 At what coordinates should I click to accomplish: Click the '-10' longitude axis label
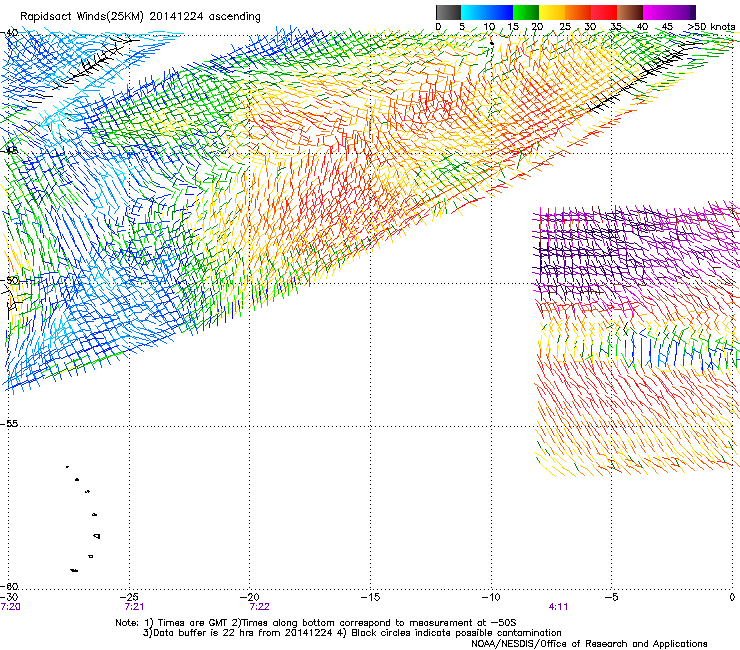(x=491, y=597)
